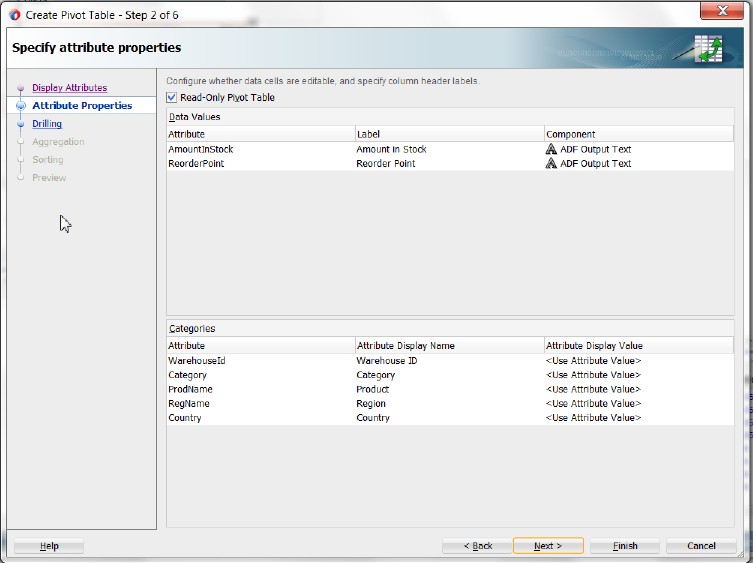
Task: Click the Attribute Display Name column header
Action: pyautogui.click(x=449, y=345)
